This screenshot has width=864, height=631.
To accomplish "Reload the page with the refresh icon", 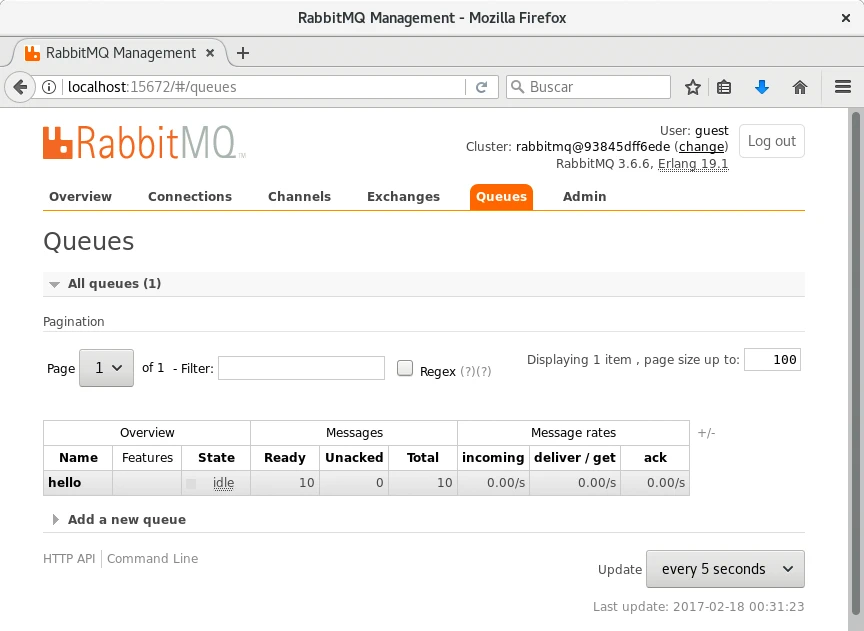I will click(x=481, y=87).
